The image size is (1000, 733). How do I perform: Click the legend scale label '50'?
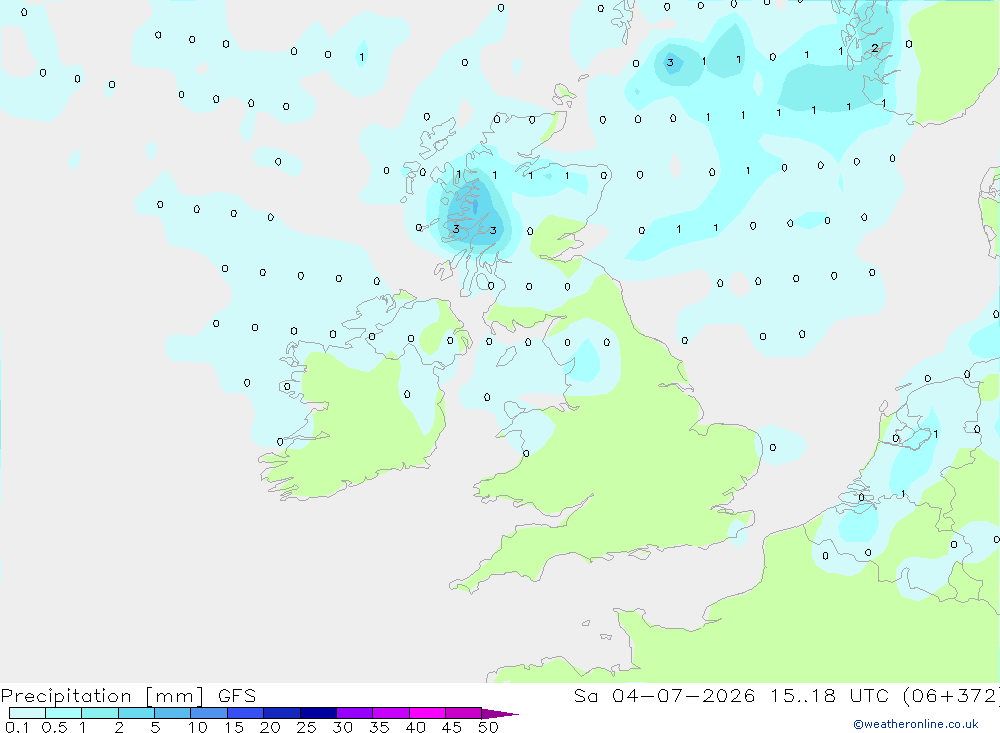pos(488,727)
